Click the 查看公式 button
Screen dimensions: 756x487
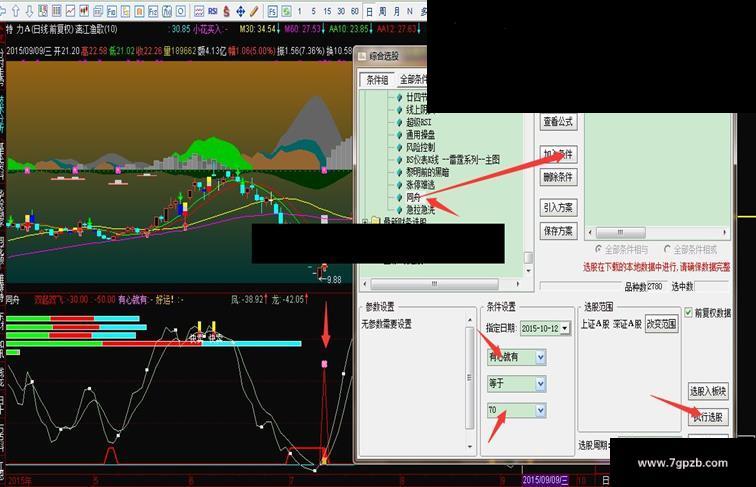point(558,122)
